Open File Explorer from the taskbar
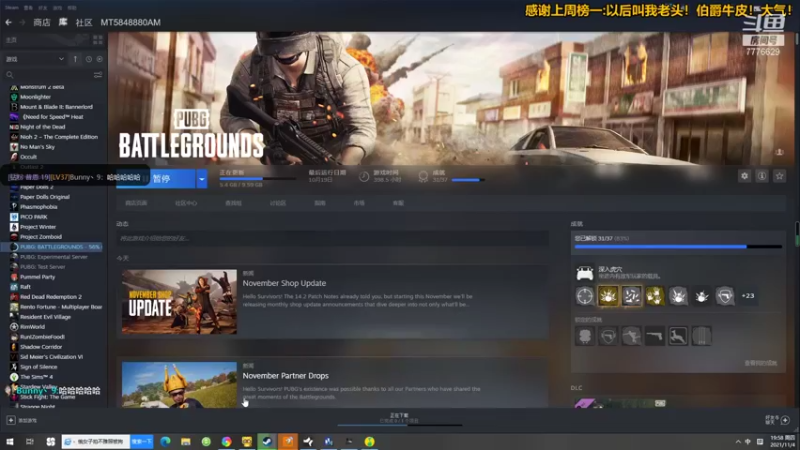800x450 pixels. coord(186,441)
